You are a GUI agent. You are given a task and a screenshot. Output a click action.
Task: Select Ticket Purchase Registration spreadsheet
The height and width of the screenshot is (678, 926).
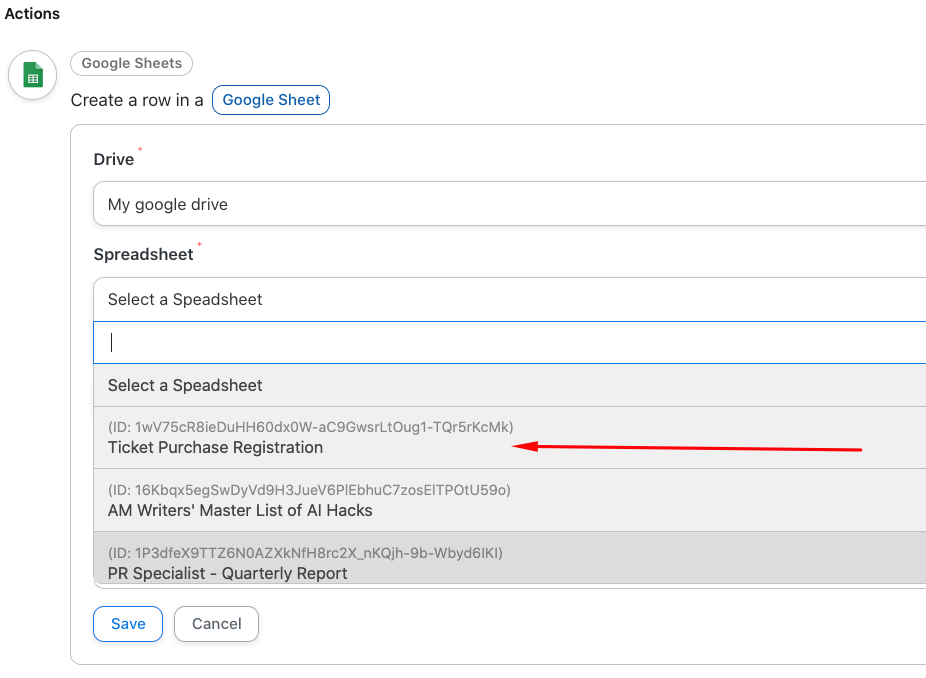coord(215,448)
